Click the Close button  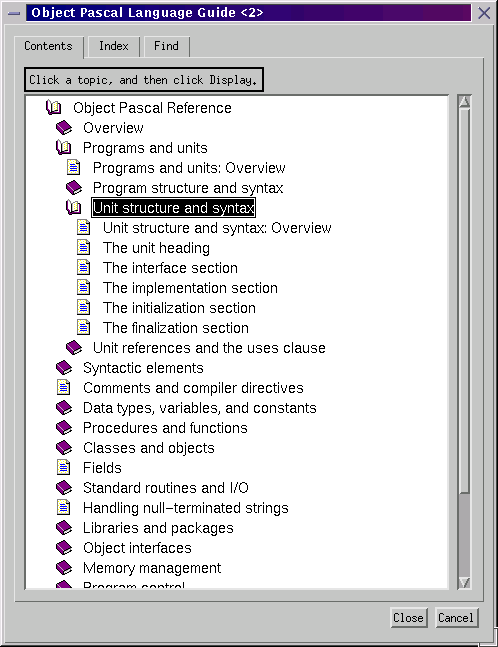pyautogui.click(x=408, y=618)
